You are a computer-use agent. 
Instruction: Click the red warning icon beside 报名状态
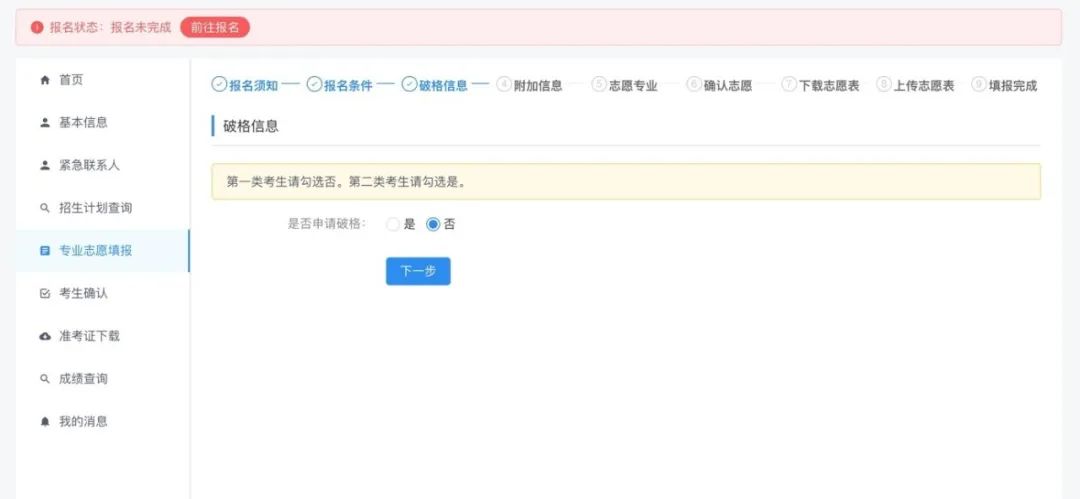(x=37, y=28)
